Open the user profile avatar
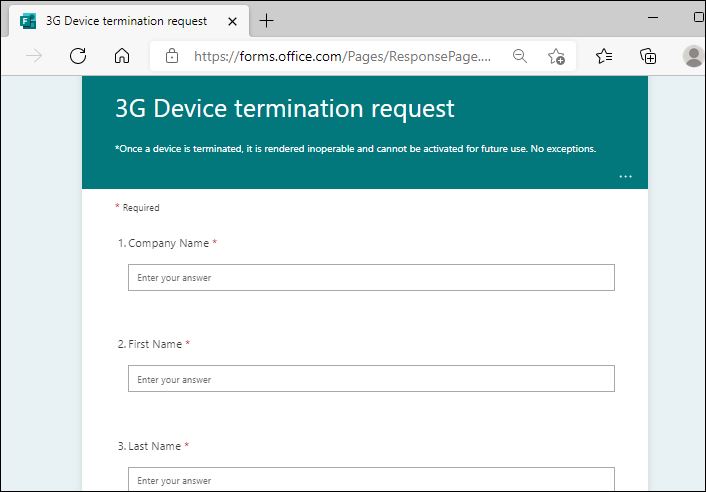 point(693,56)
